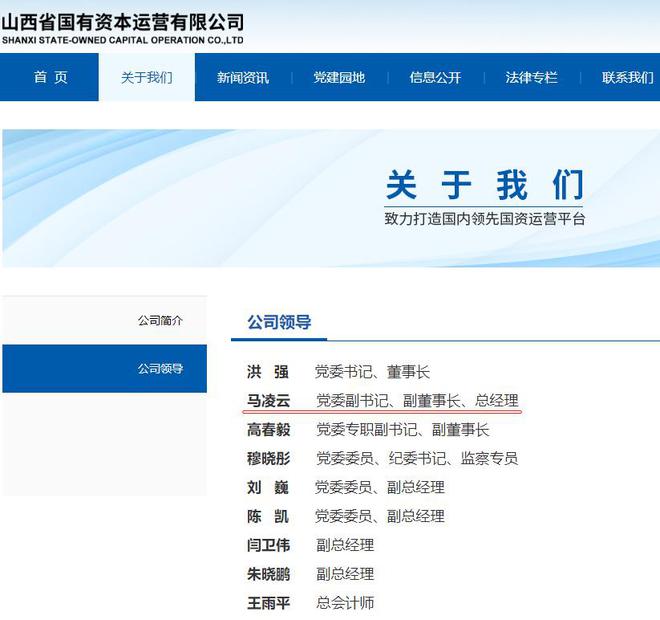Image resolution: width=660 pixels, height=620 pixels.
Task: Open the 党建园地 navigation item
Action: pos(339,77)
